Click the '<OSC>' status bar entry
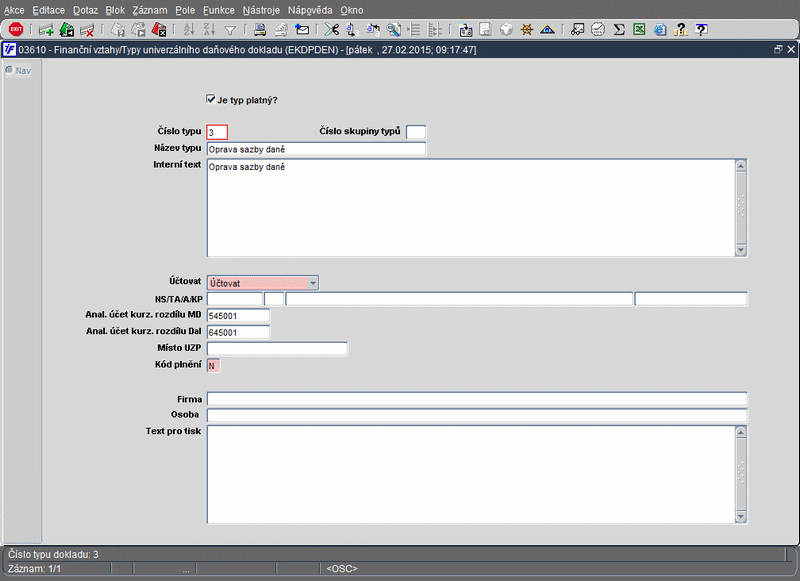 342,568
